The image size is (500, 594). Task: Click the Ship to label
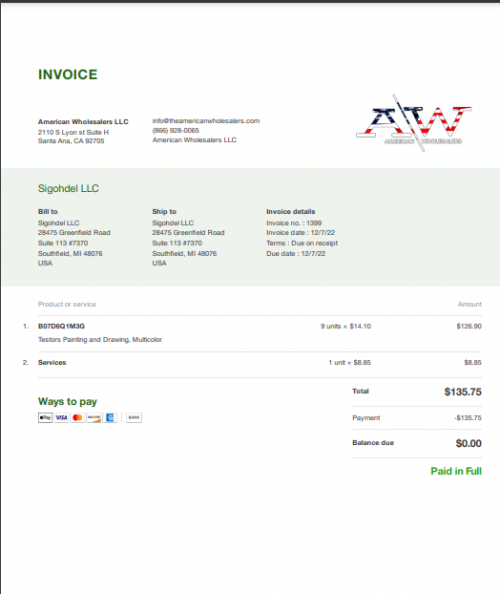coord(164,211)
